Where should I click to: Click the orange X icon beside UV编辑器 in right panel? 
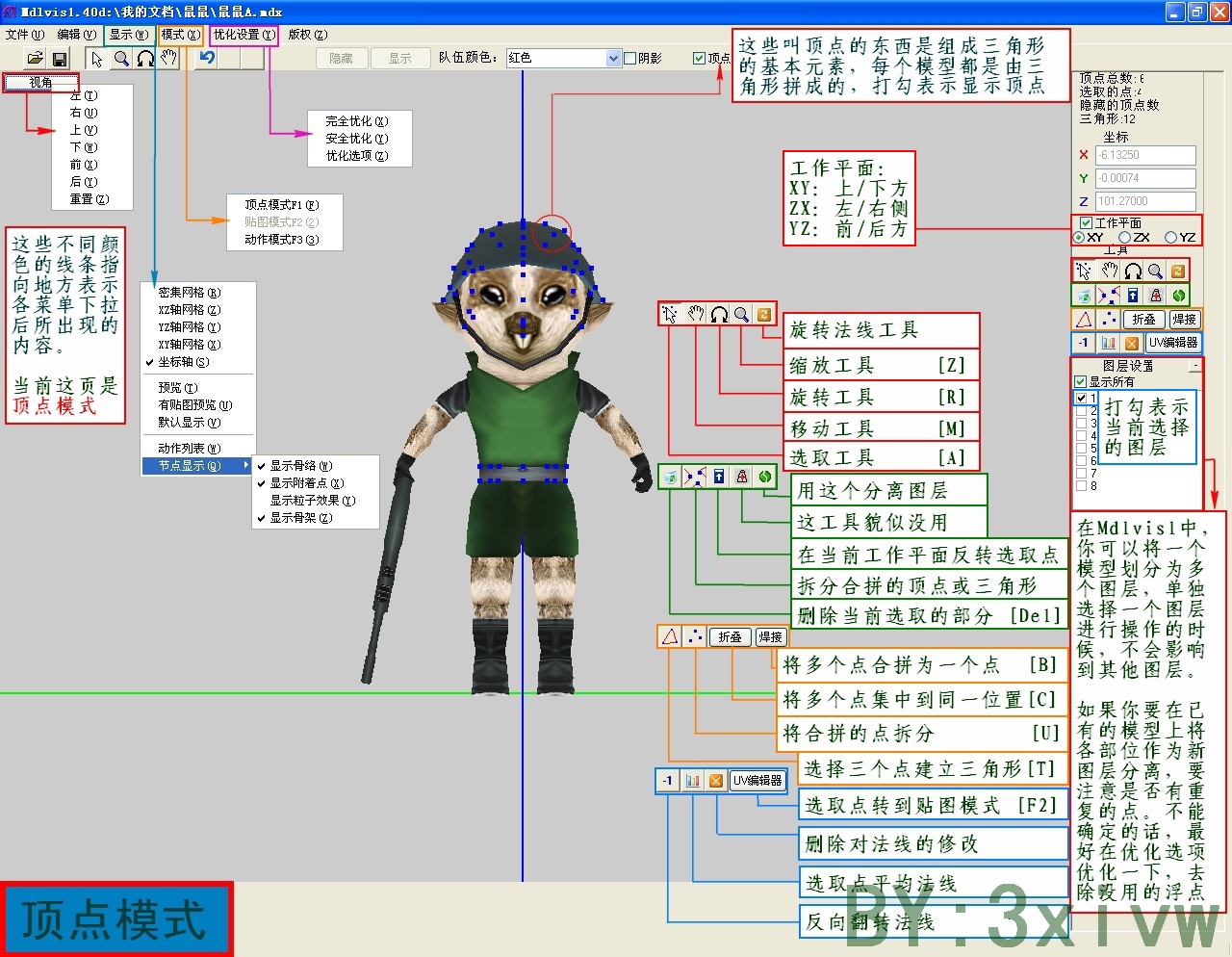[x=1131, y=343]
